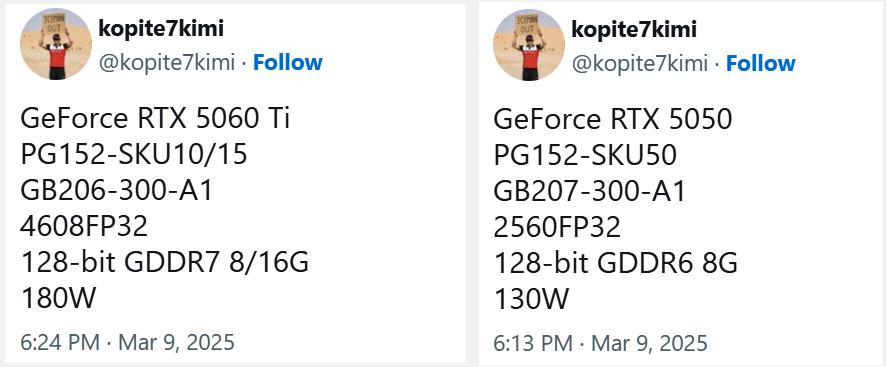The width and height of the screenshot is (886, 367).
Task: Open kopite7kimi avatar in left tweet
Action: 55,44
